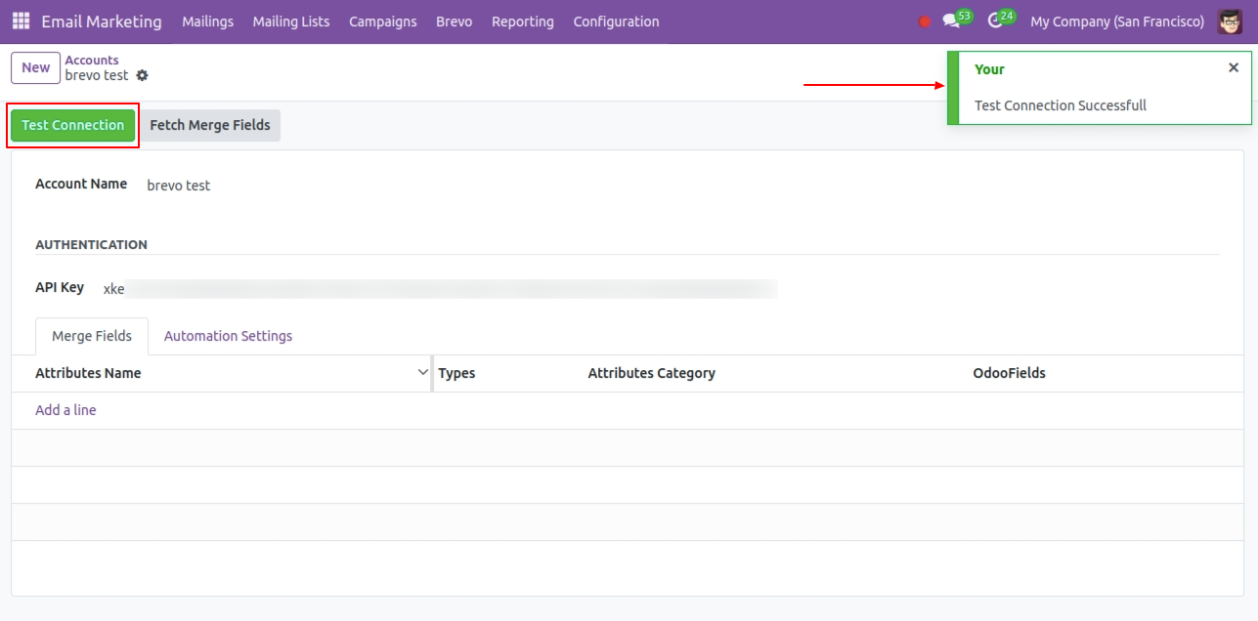The image size is (1258, 621).
Task: Expand the Attributes Name column options arrow
Action: pyautogui.click(x=422, y=373)
